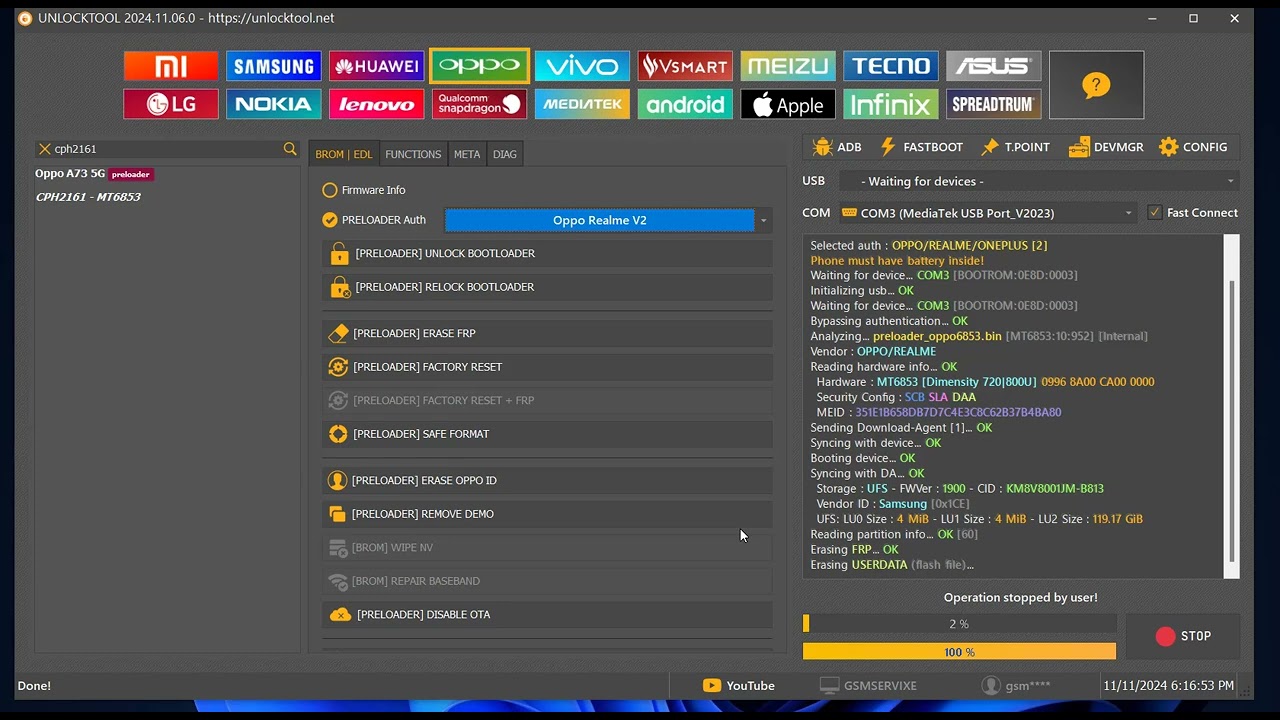Viewport: 1280px width, 720px height.
Task: Select the Vsmart brand tile
Action: tap(685, 66)
